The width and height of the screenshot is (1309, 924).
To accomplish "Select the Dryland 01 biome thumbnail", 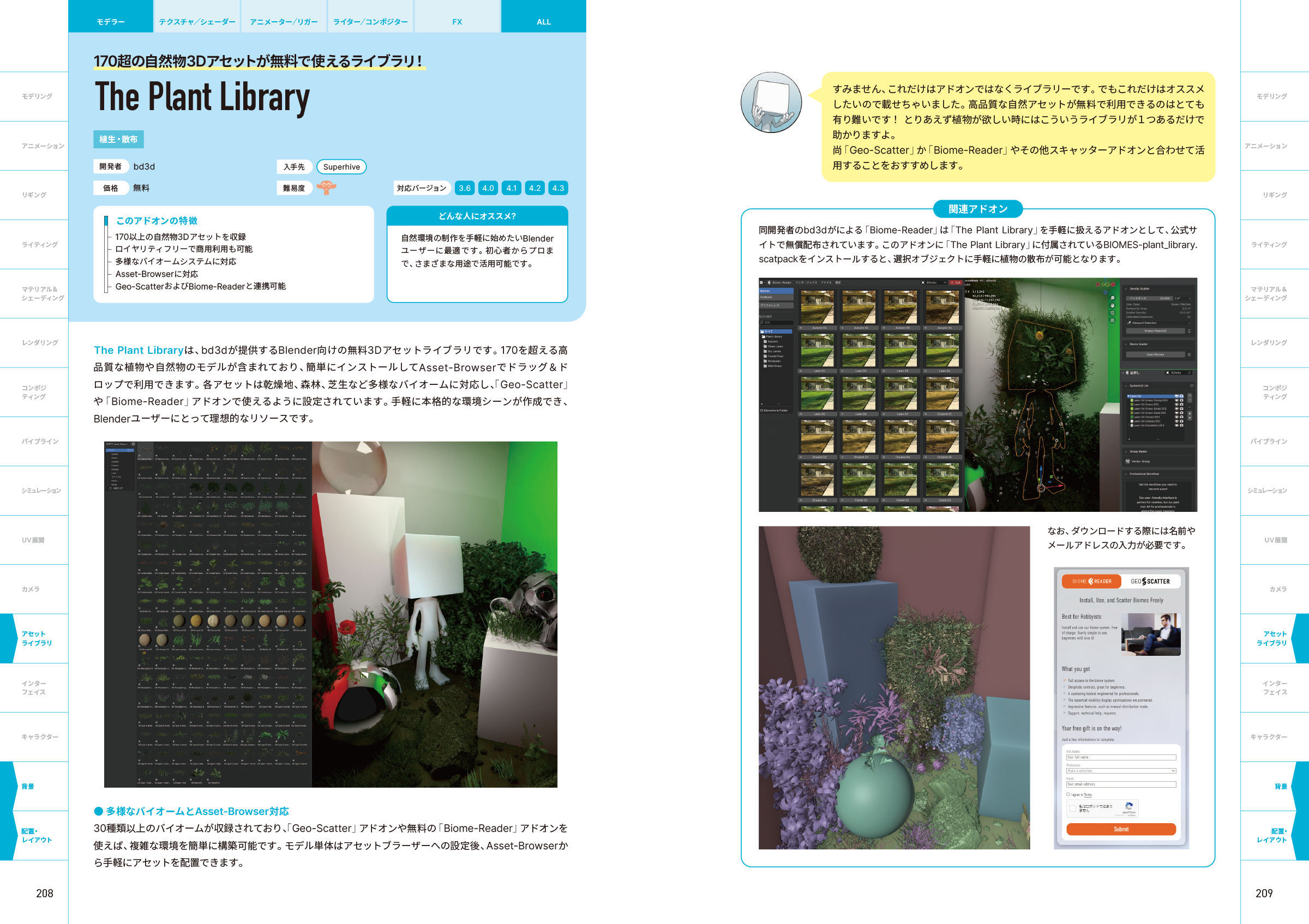I will [x=942, y=394].
